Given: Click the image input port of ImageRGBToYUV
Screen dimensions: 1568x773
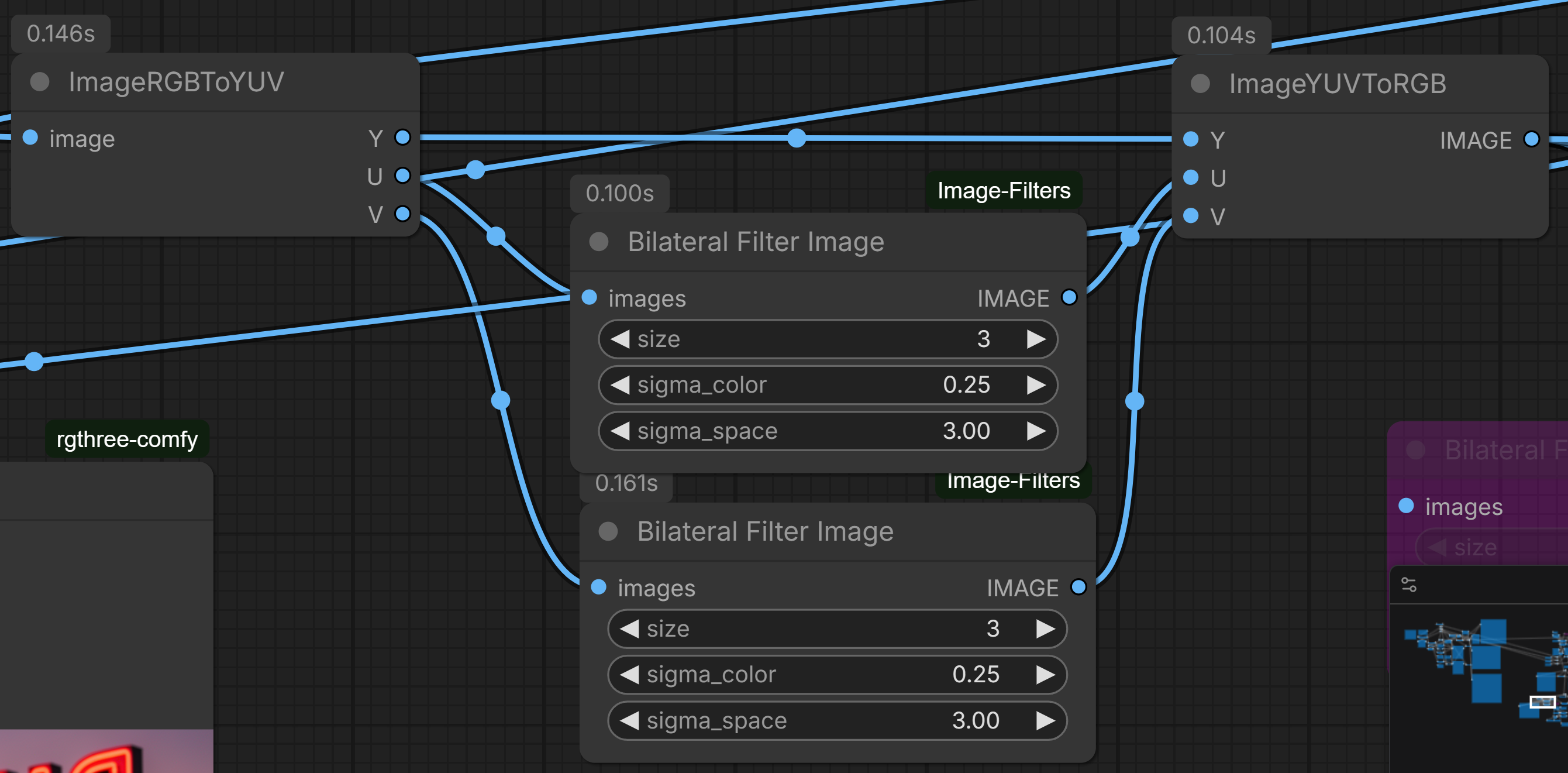Looking at the screenshot, I should (x=30, y=138).
